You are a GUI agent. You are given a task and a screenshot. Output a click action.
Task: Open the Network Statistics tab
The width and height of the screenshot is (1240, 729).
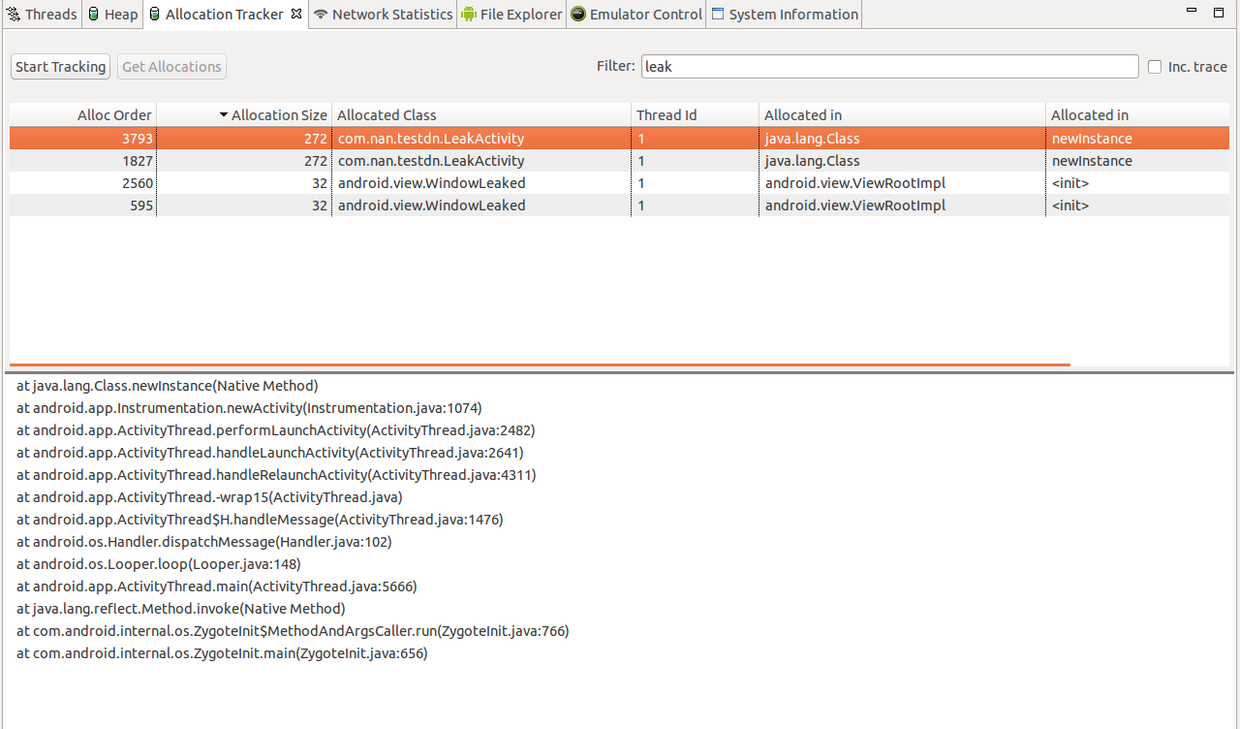click(x=383, y=14)
